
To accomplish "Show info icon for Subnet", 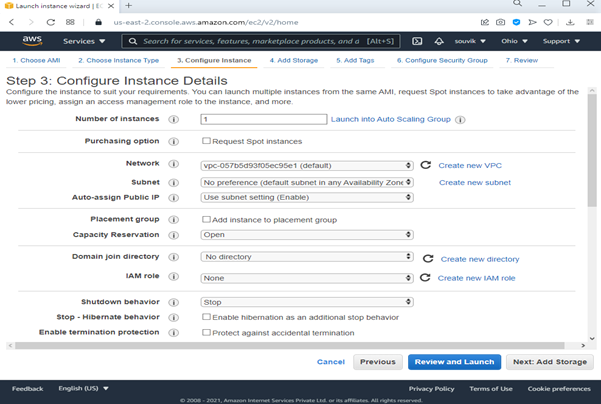I will pyautogui.click(x=174, y=182).
